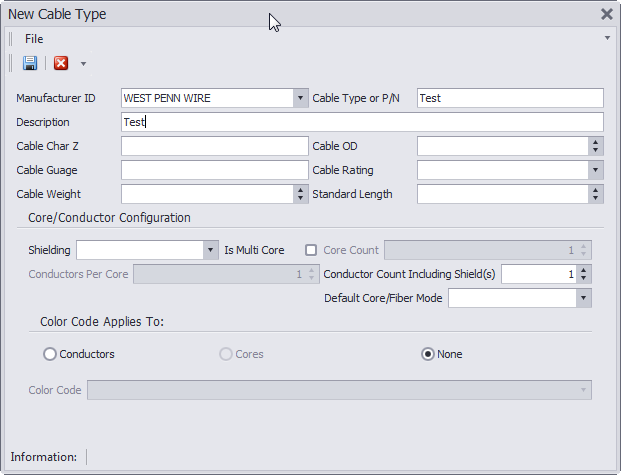Screen dimensions: 621x475
Task: Click the Standard Length spinner arrows
Action: pos(595,194)
